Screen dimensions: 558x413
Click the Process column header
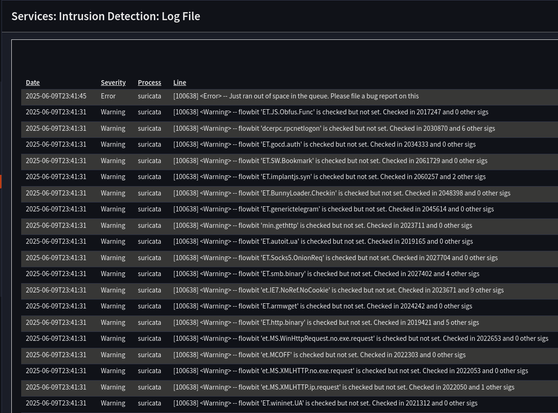coord(149,83)
